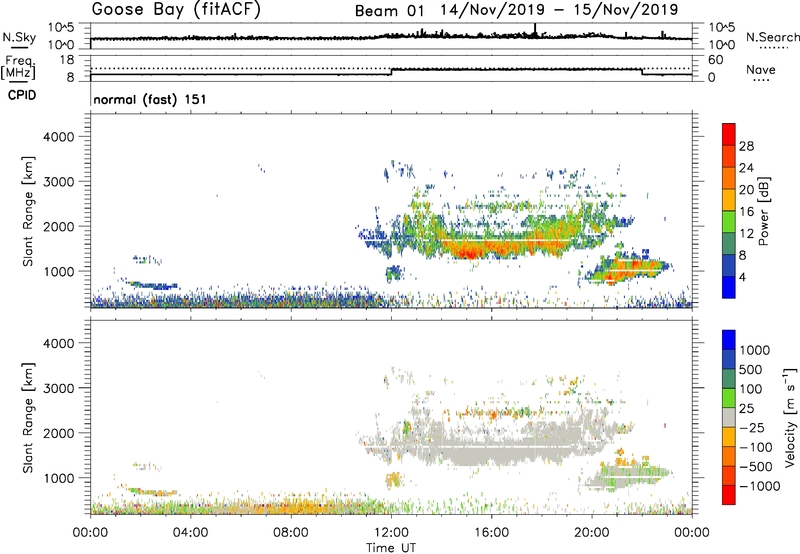This screenshot has height=554, width=800.
Task: Click the '16' label on the Power colorbar
Action: [746, 212]
